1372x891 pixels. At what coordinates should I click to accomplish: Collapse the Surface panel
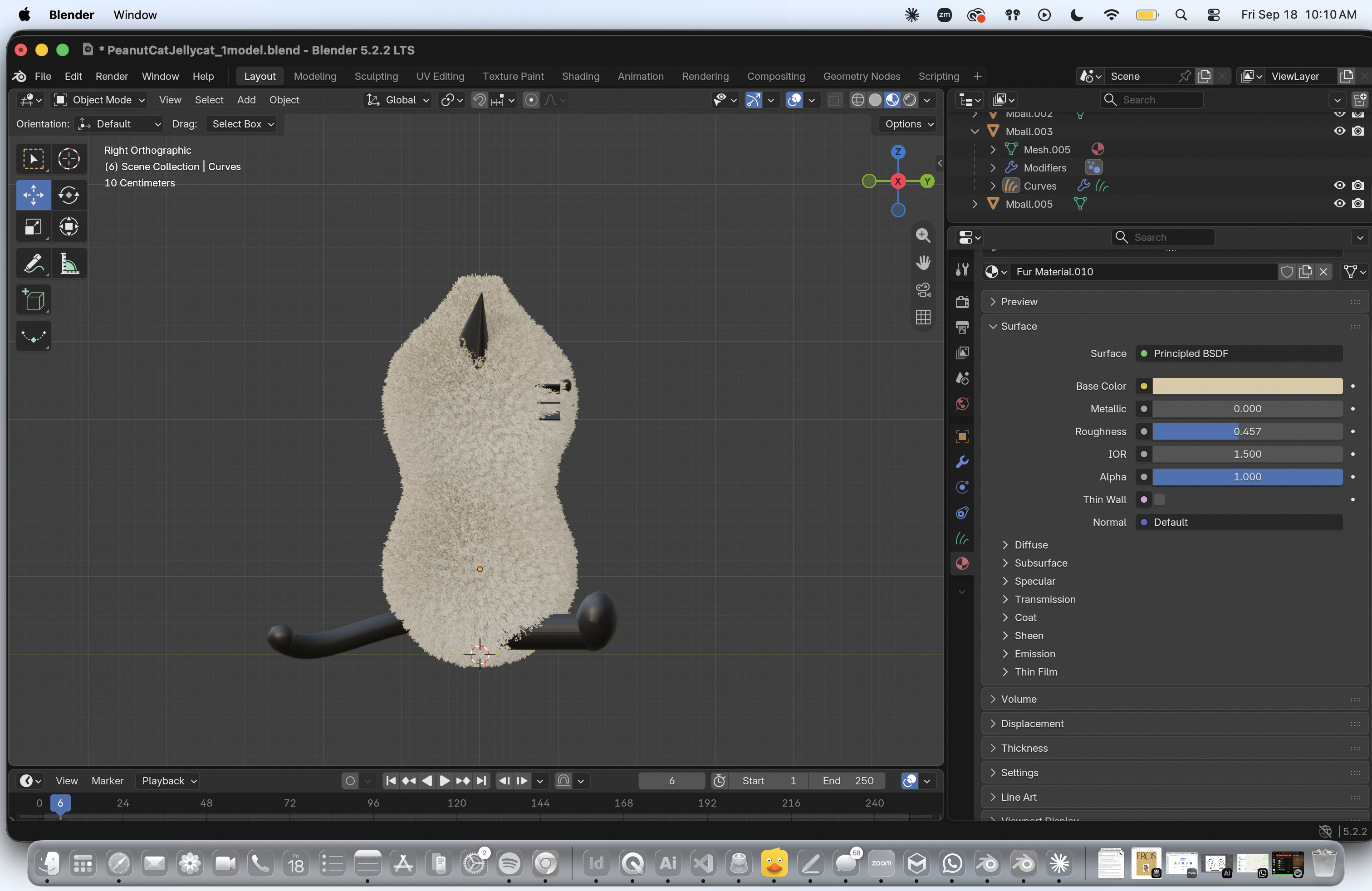[1174, 326]
